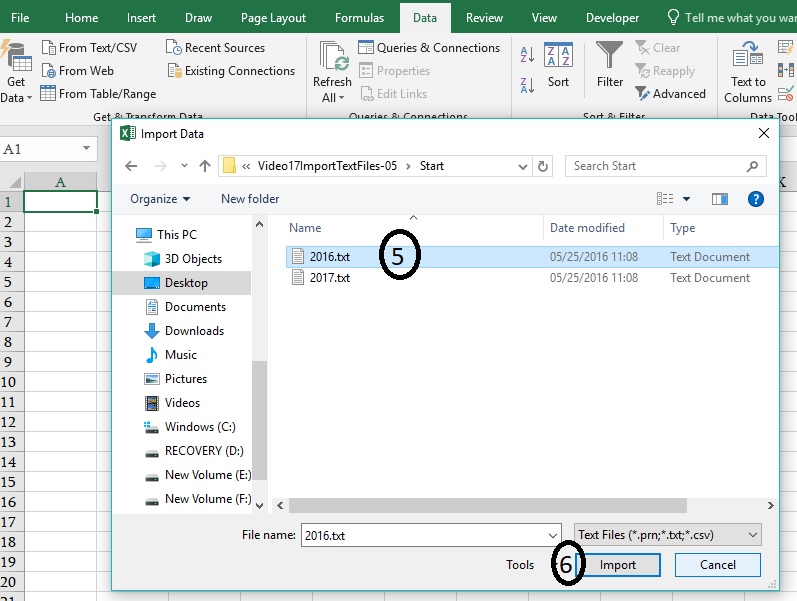The image size is (797, 601).
Task: Open Existing Connections
Action: tap(231, 71)
